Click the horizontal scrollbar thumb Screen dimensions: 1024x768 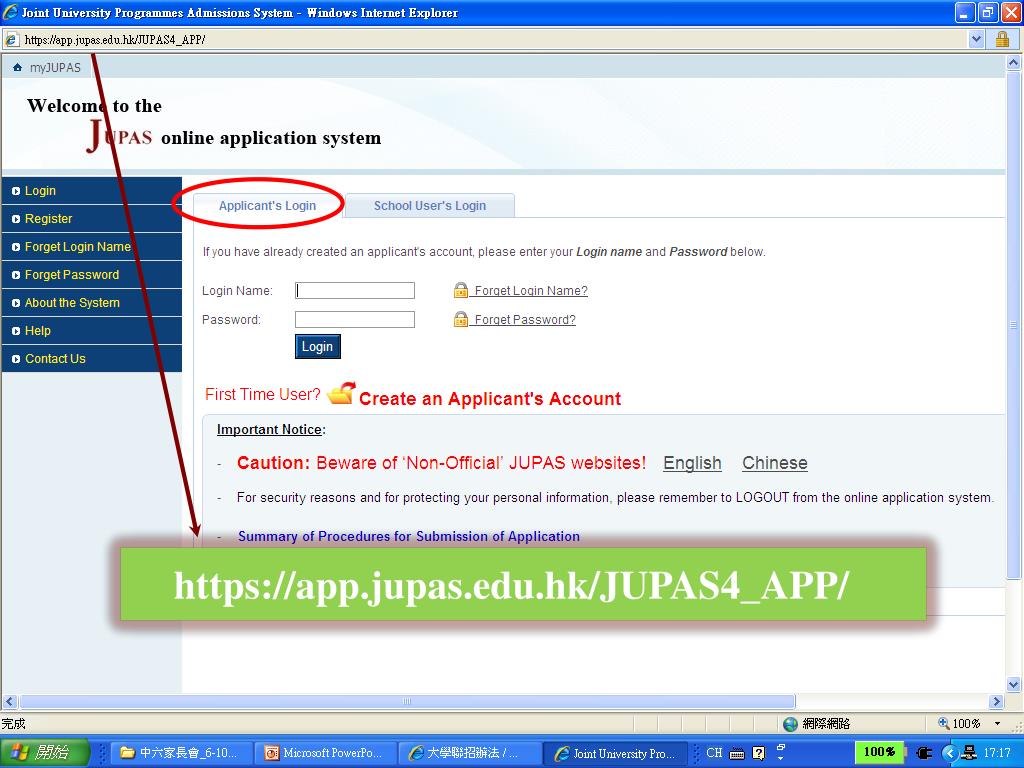pos(408,701)
